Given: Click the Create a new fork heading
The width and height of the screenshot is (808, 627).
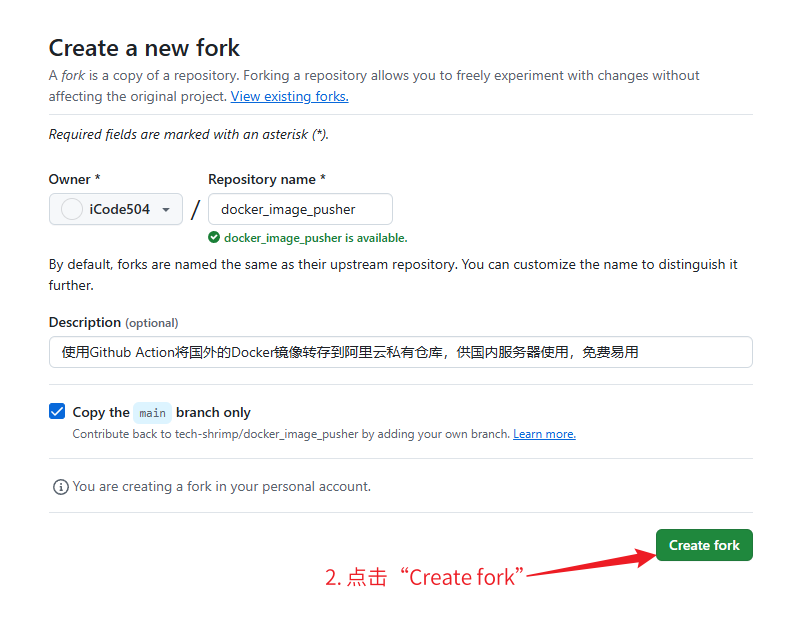Looking at the screenshot, I should [144, 47].
